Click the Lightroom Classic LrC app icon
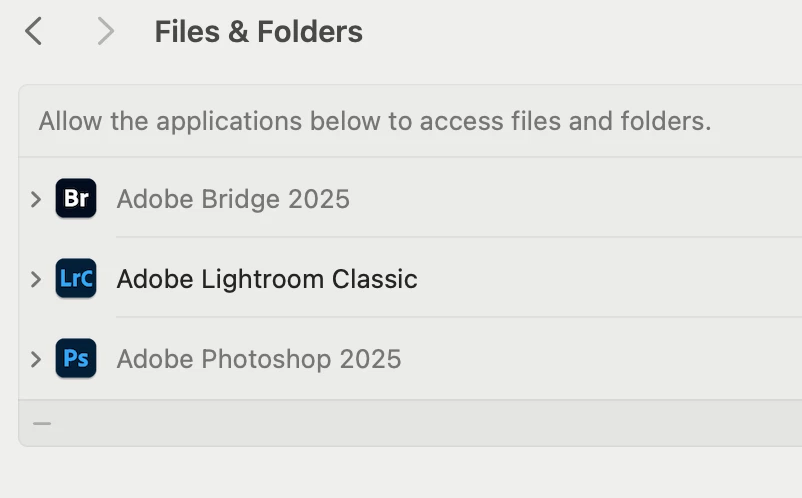802x498 pixels. point(76,278)
